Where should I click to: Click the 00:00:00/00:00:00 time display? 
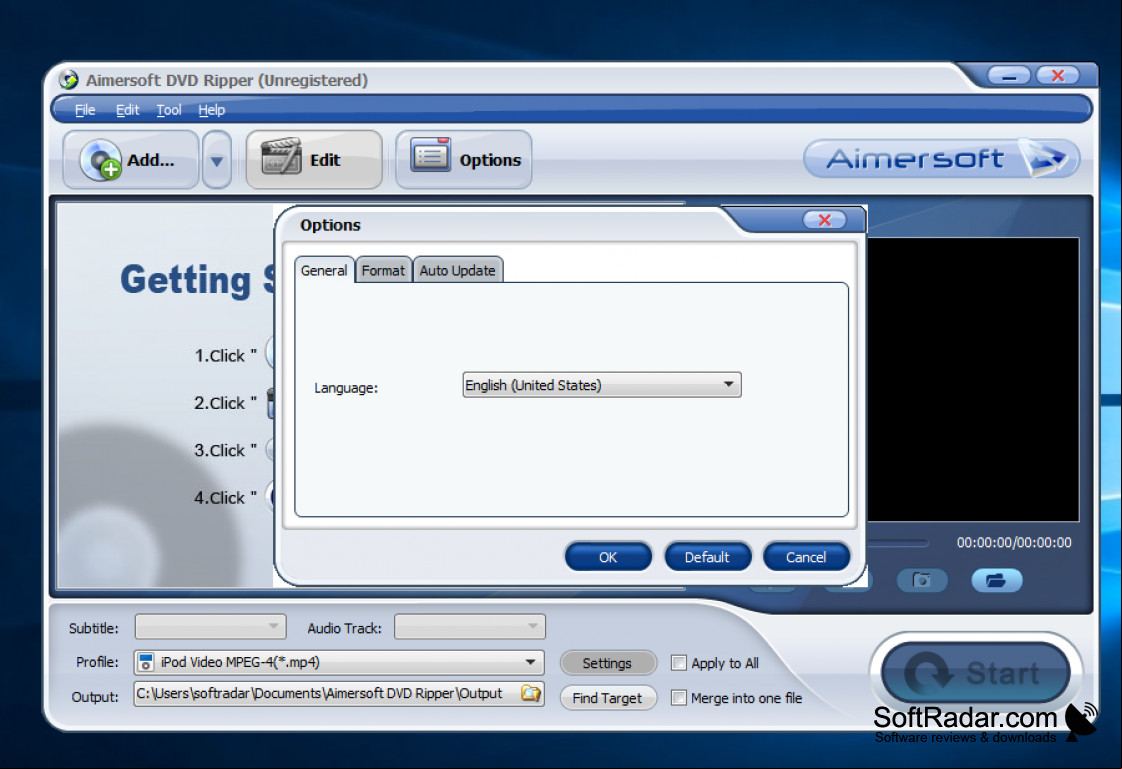pyautogui.click(x=1014, y=542)
